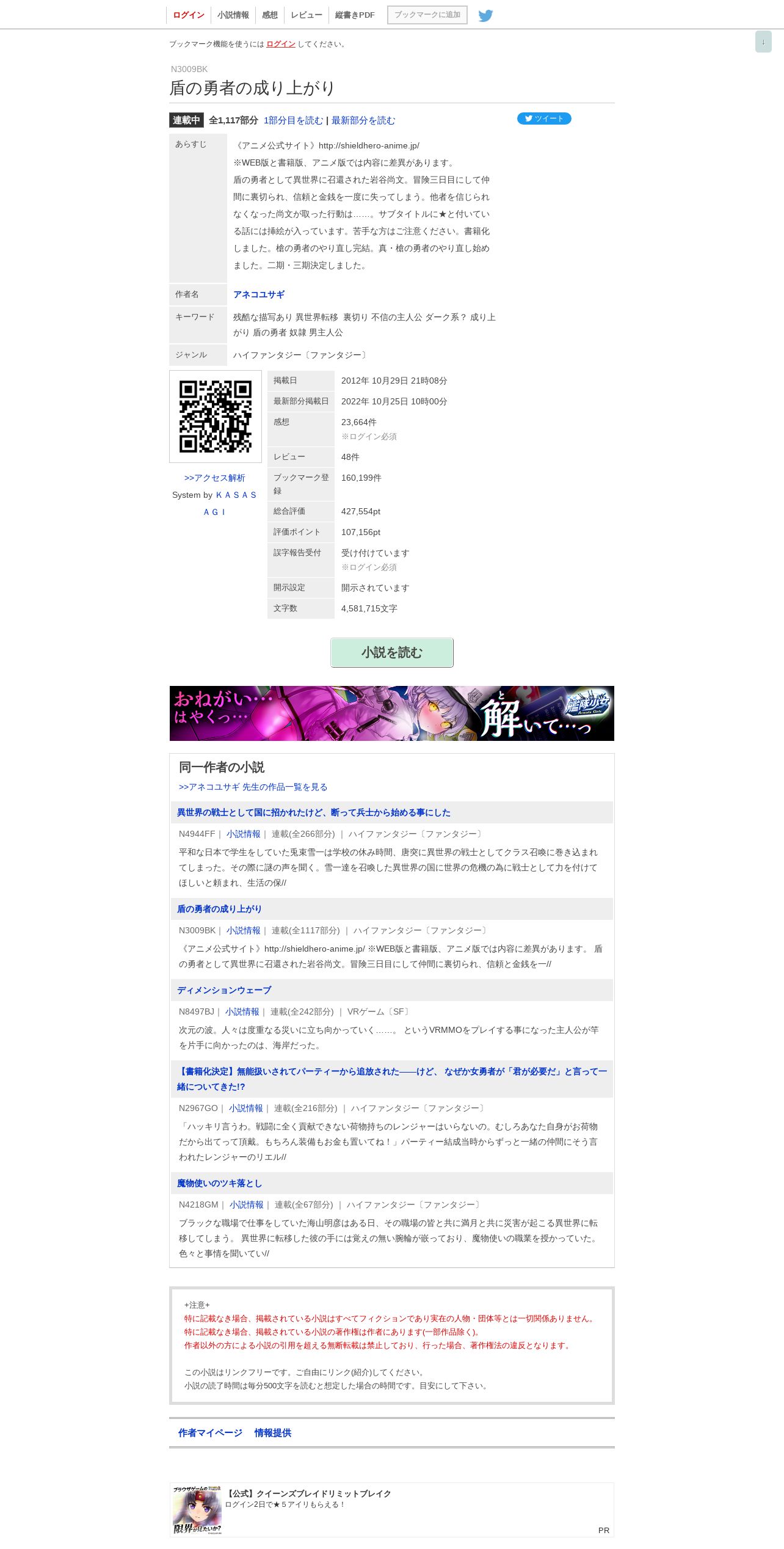784x1549 pixels.
Task: Click 1部分目を読む link
Action: [x=293, y=120]
